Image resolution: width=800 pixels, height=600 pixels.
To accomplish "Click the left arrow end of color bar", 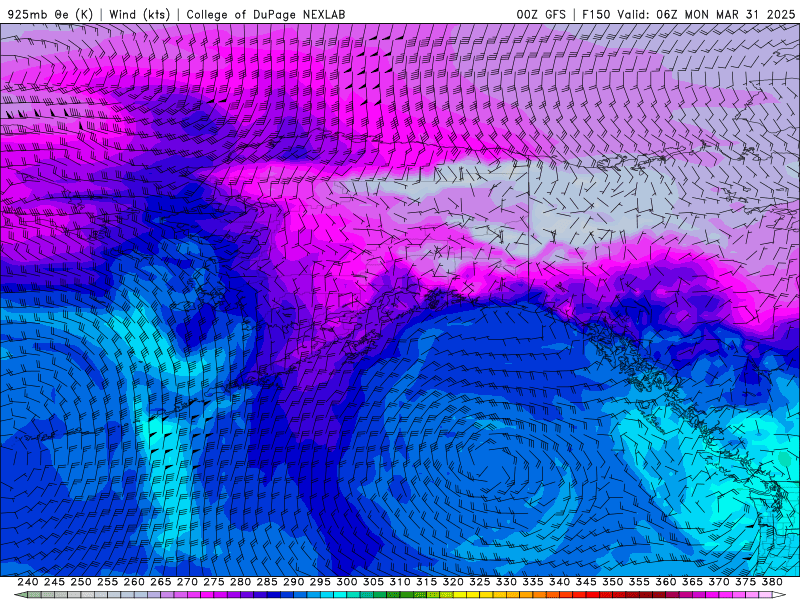I will 20,595.
